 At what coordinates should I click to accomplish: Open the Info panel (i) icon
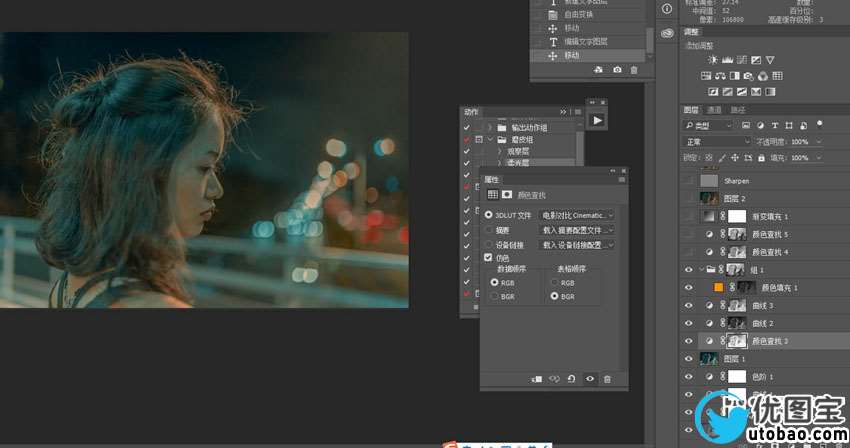click(x=667, y=9)
